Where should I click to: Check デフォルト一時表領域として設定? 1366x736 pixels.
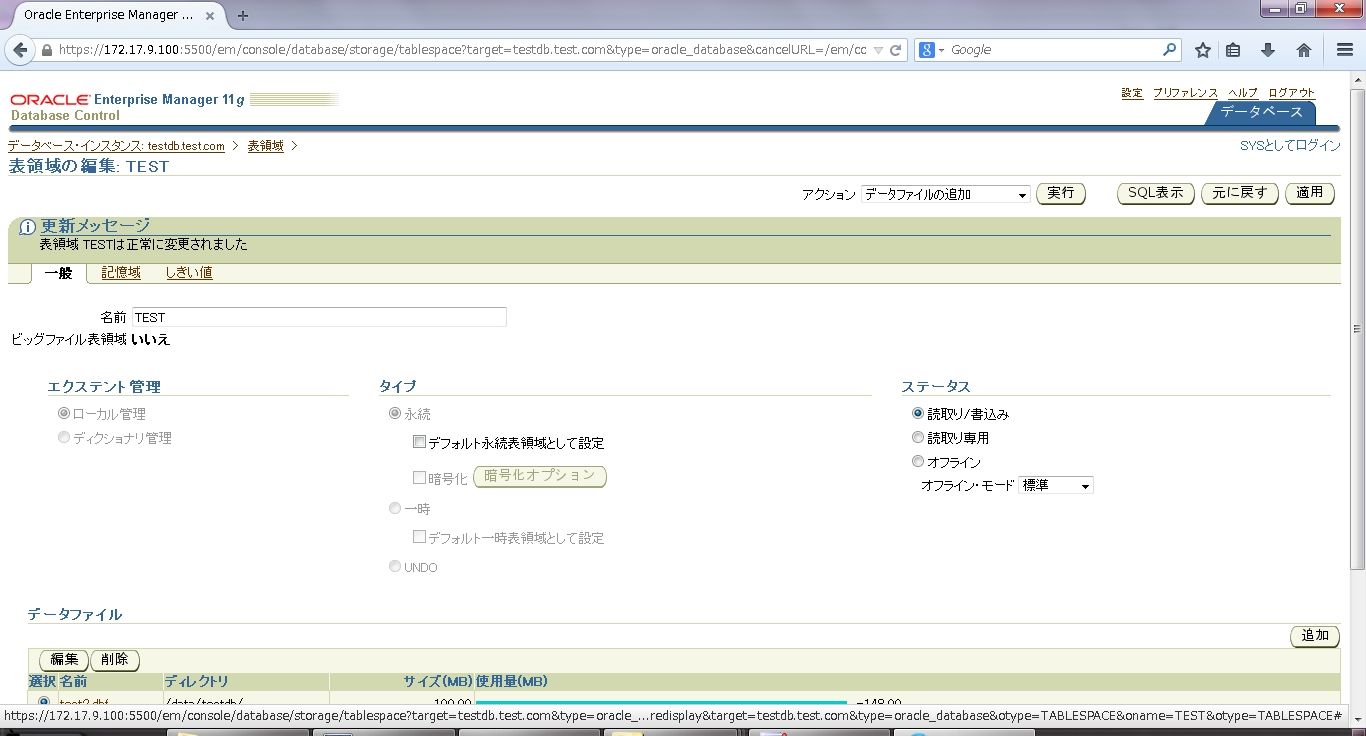click(420, 537)
